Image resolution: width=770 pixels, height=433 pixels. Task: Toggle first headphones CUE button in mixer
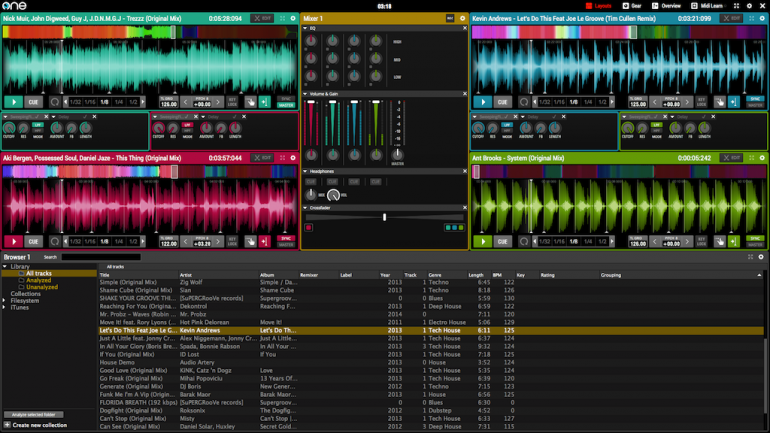(311, 182)
